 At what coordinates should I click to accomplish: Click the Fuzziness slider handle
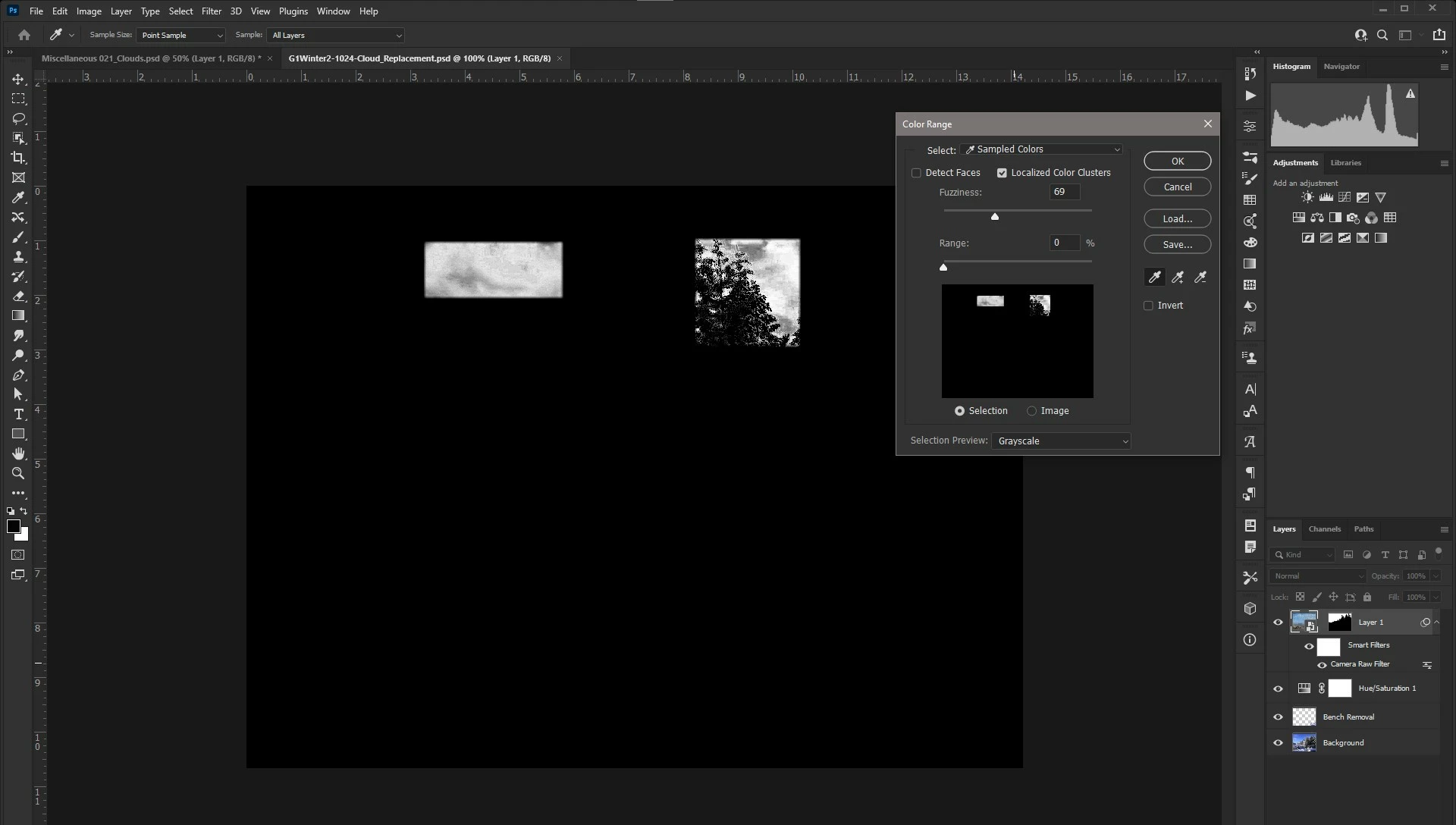(995, 217)
